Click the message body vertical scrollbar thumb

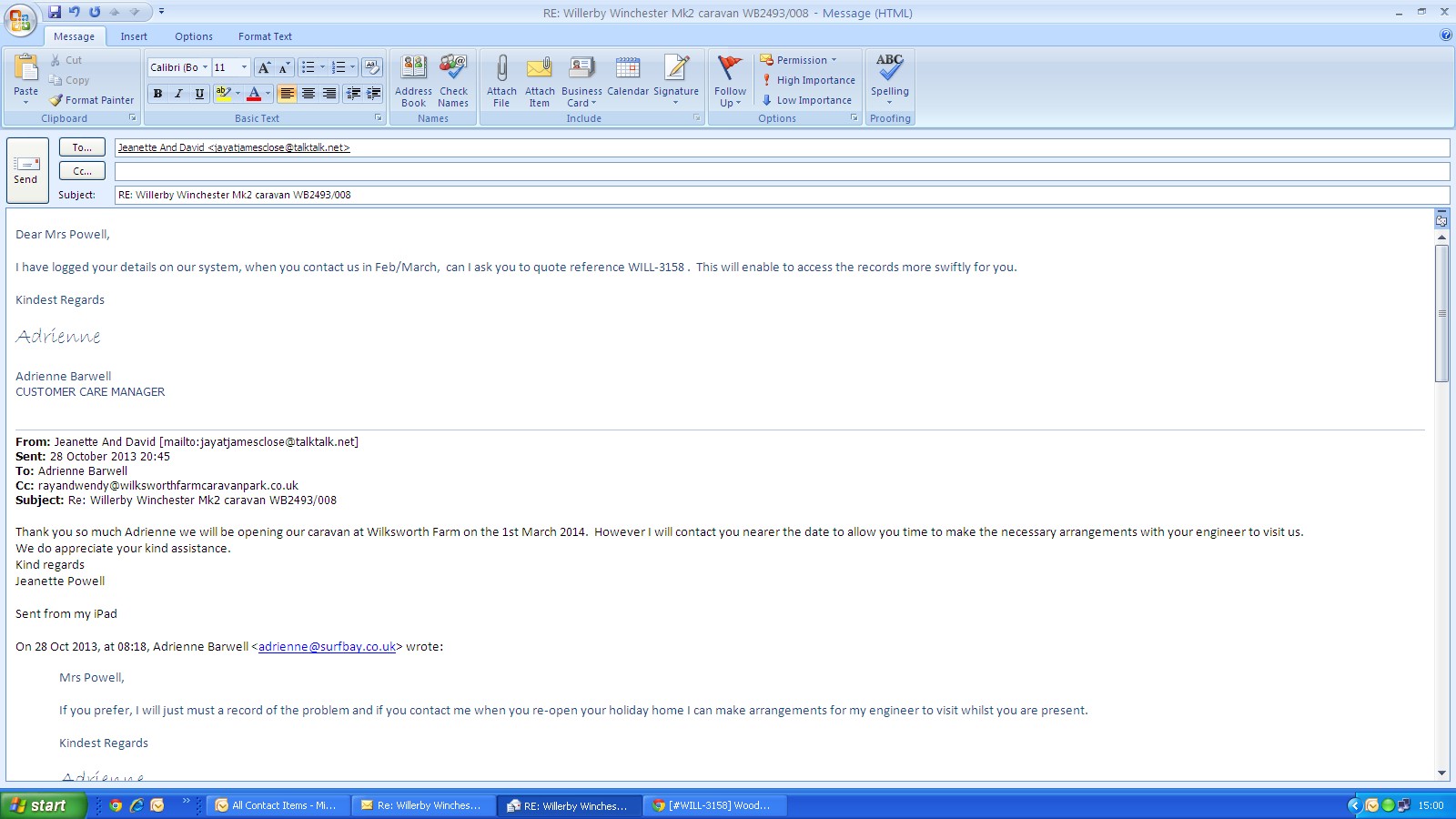[x=1441, y=313]
